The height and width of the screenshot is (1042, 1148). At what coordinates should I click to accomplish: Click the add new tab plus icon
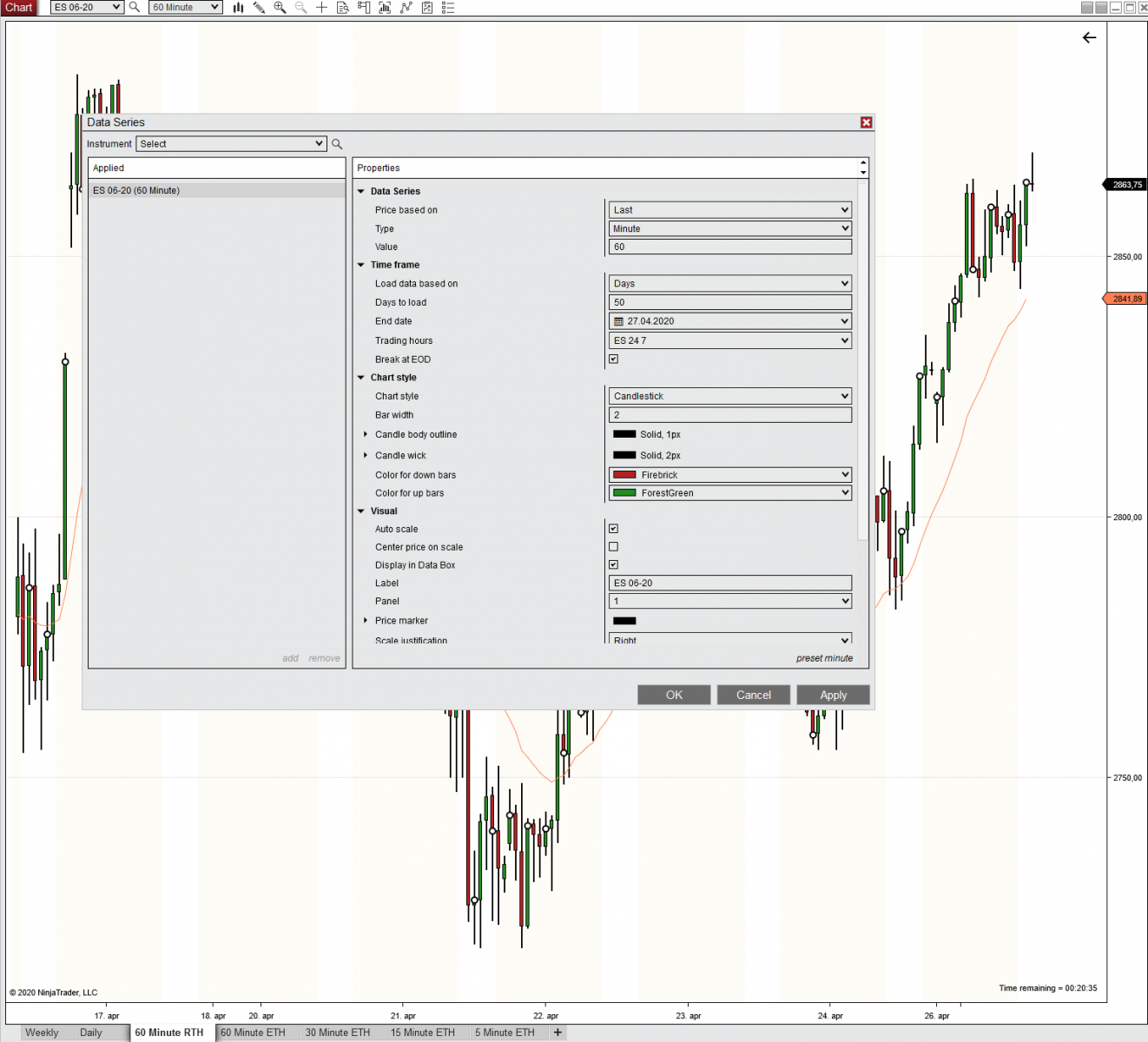coord(558,1032)
